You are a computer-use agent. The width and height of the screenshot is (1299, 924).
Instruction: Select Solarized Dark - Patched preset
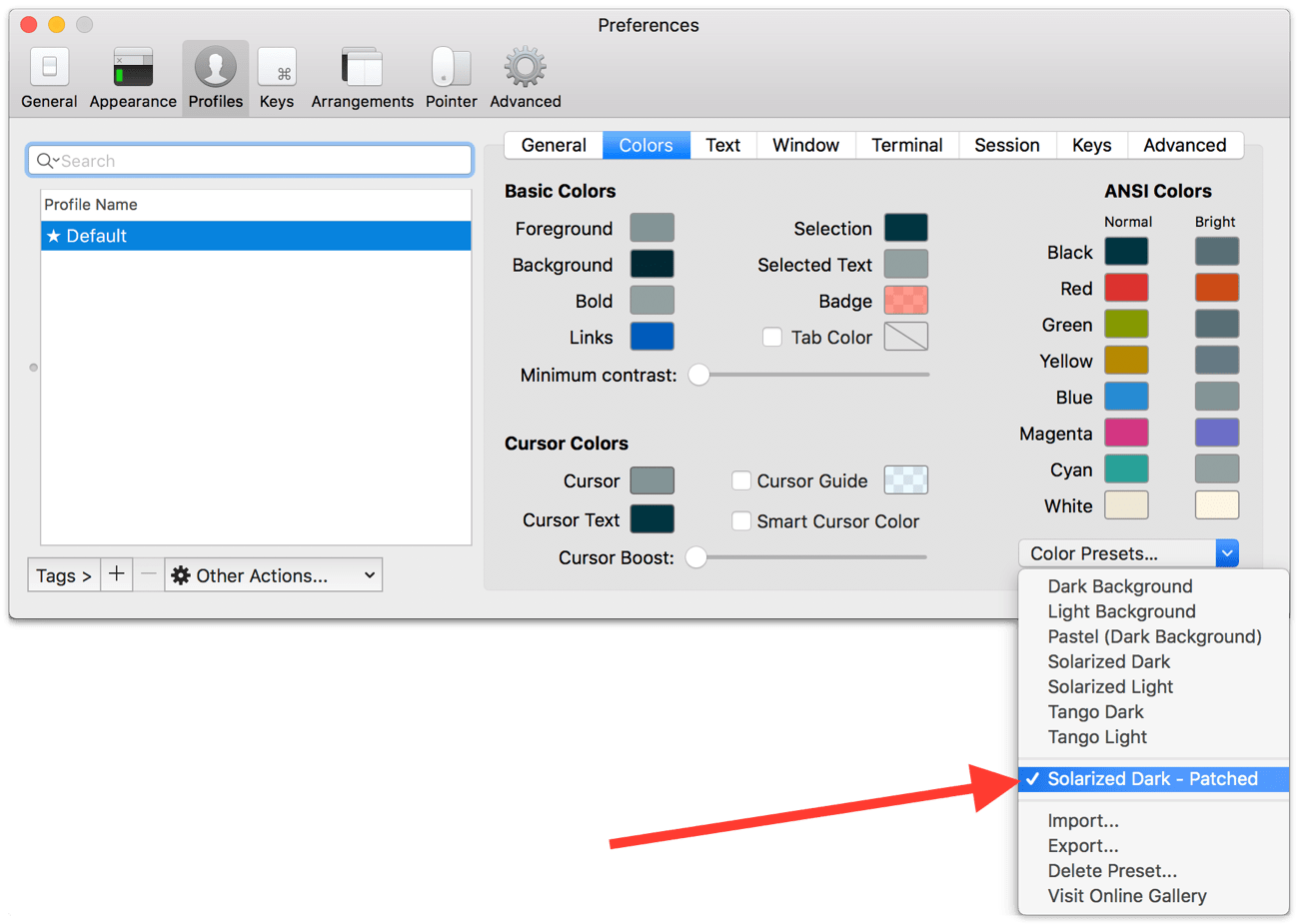[x=1154, y=779]
